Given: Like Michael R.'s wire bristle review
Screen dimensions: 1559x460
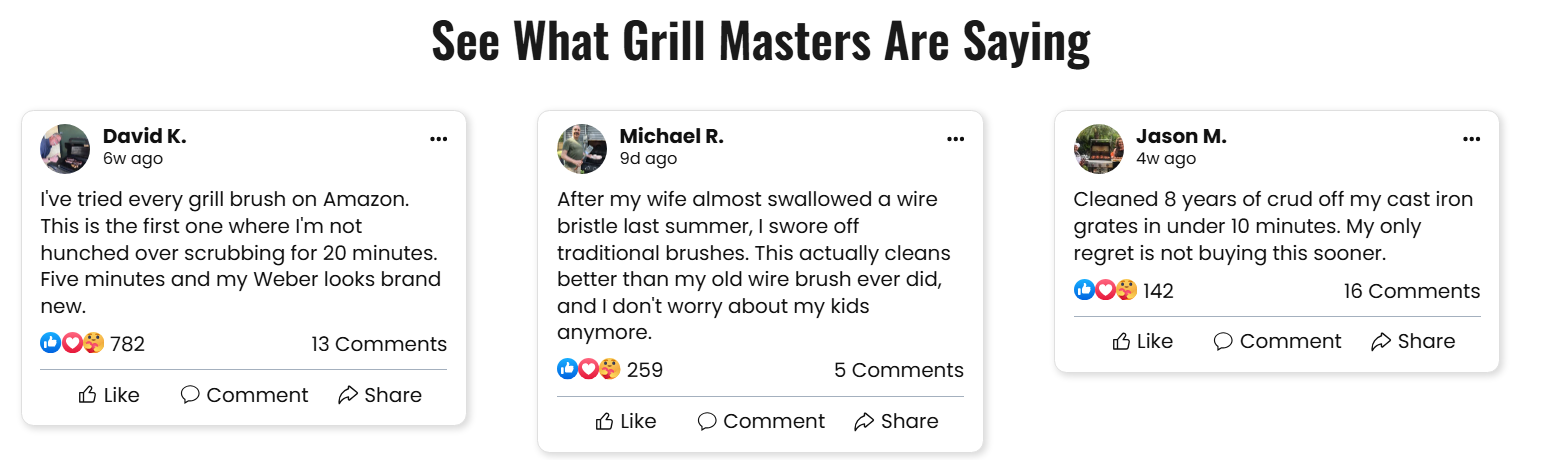Looking at the screenshot, I should [x=626, y=421].
